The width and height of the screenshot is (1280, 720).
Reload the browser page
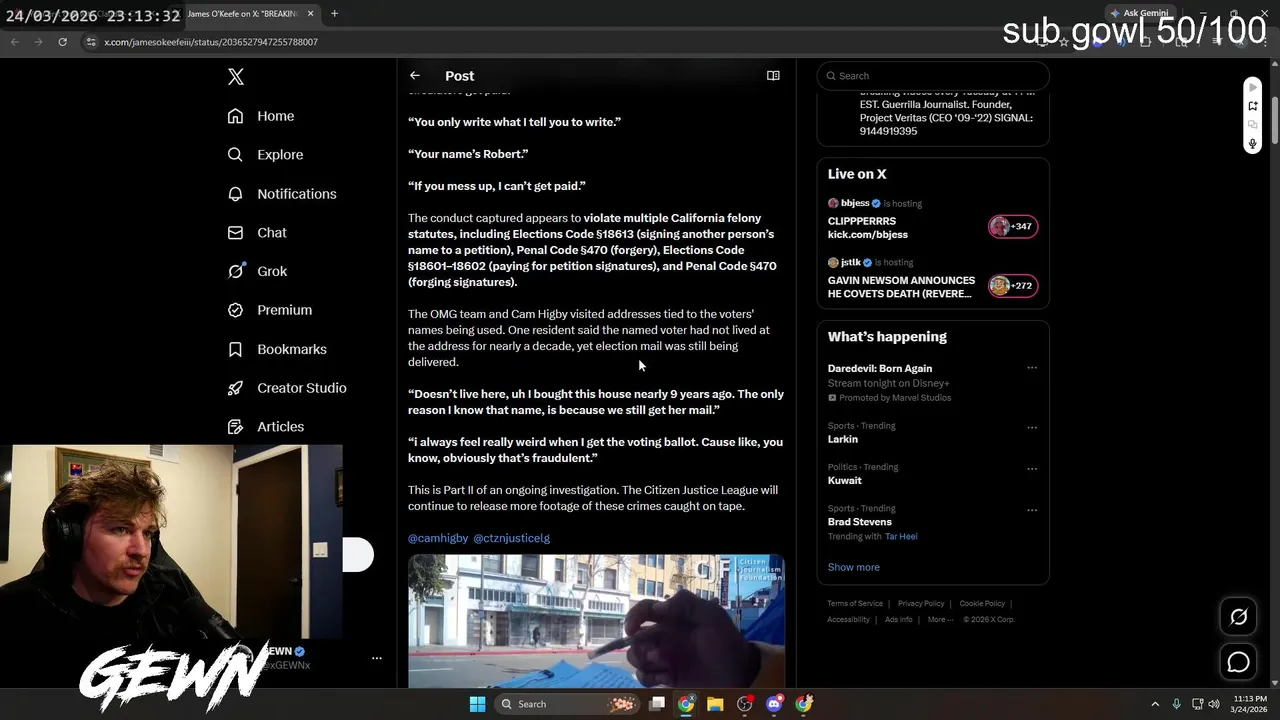(x=62, y=42)
